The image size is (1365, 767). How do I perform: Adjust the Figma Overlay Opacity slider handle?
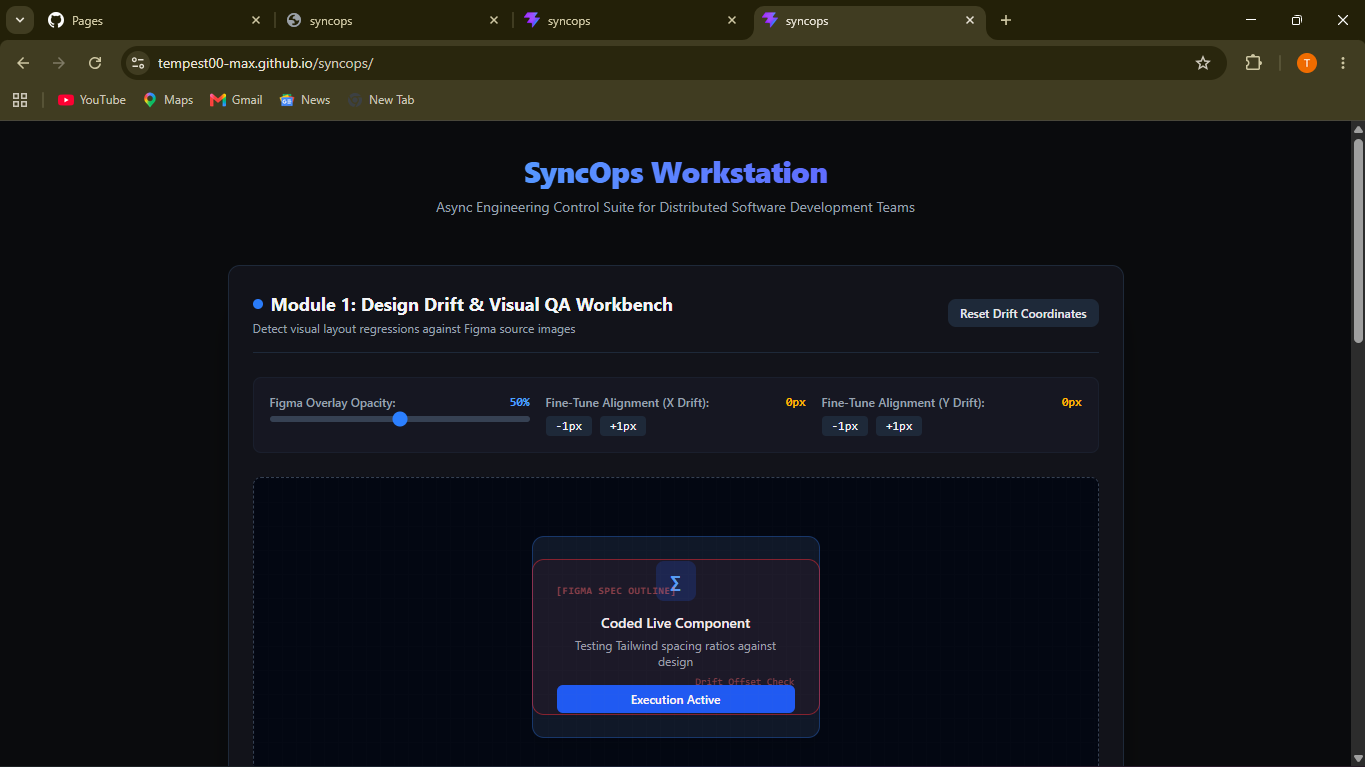[x=400, y=419]
